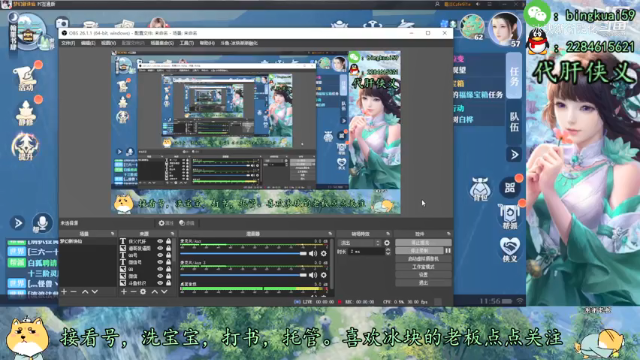This screenshot has width=640, height=360.
Task: Click the game microphone voice icon
Action: pos(42,223)
